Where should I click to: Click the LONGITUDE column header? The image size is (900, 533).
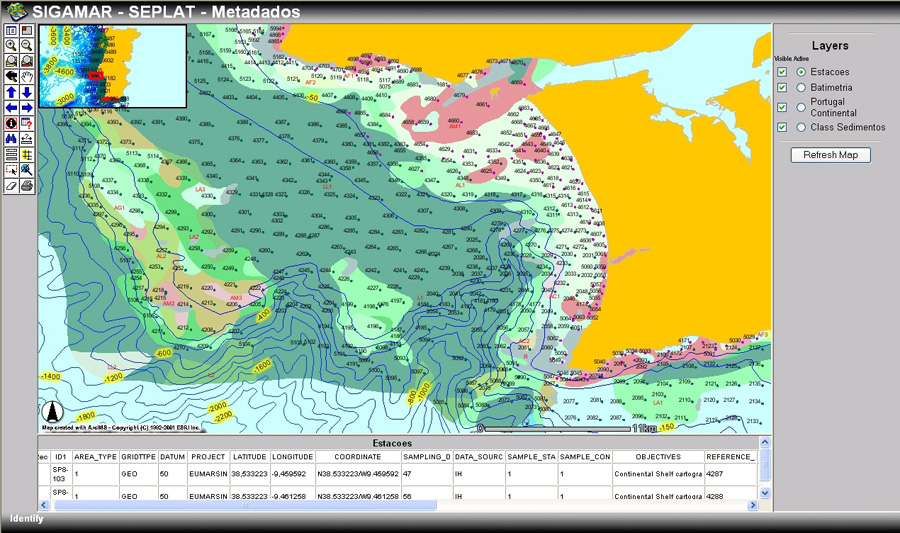pyautogui.click(x=292, y=457)
